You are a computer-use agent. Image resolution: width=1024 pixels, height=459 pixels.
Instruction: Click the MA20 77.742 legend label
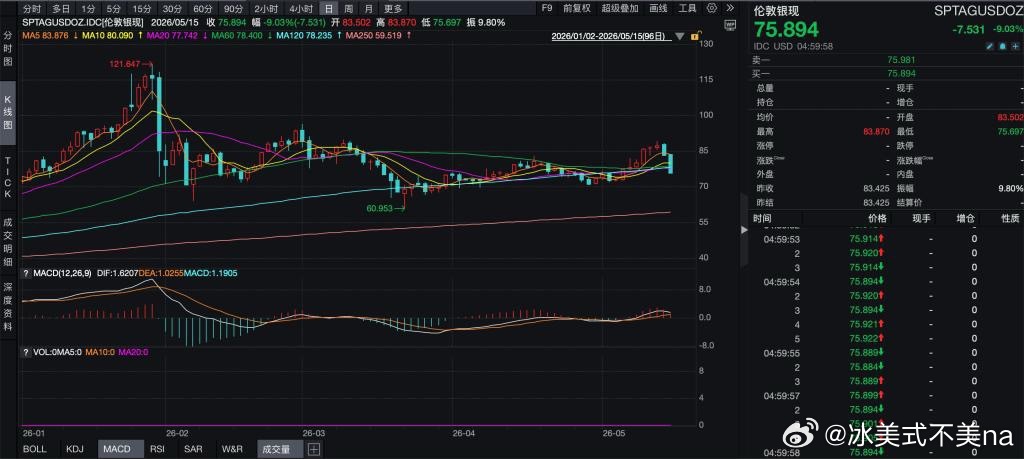[x=172, y=35]
